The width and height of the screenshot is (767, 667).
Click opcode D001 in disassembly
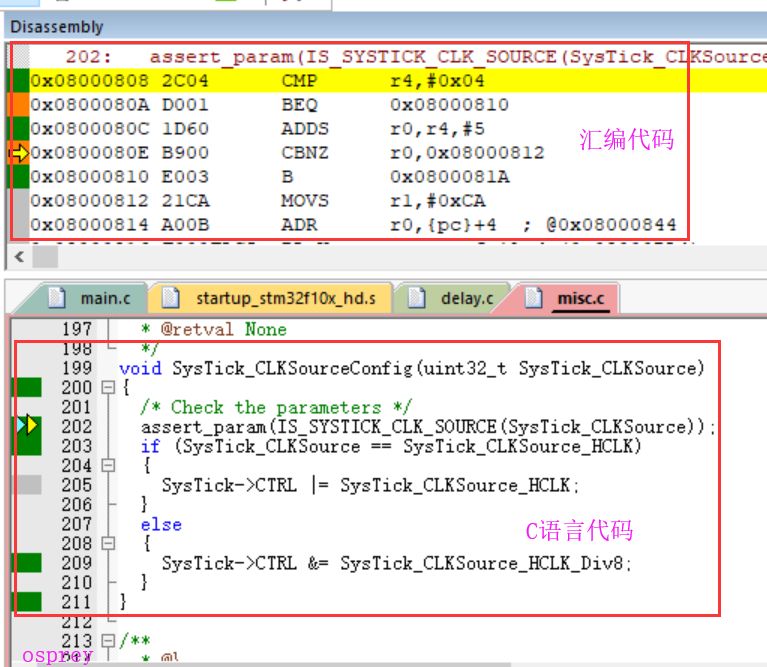coord(185,105)
